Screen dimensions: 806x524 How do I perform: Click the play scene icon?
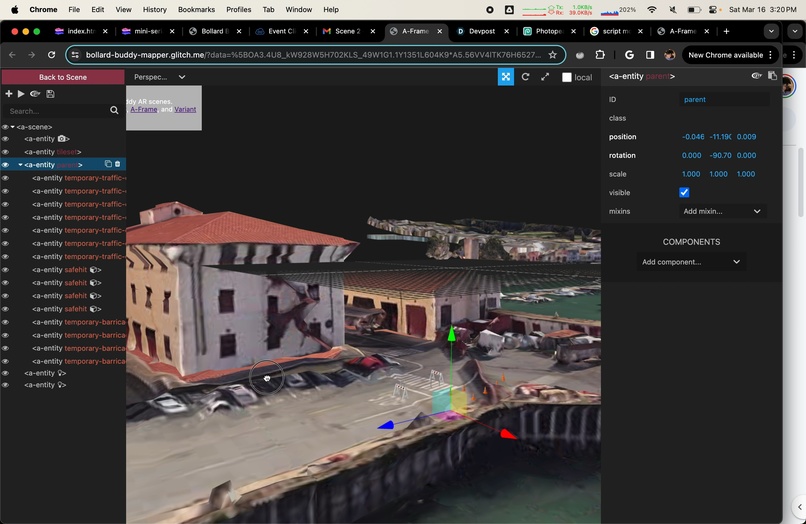pos(21,94)
